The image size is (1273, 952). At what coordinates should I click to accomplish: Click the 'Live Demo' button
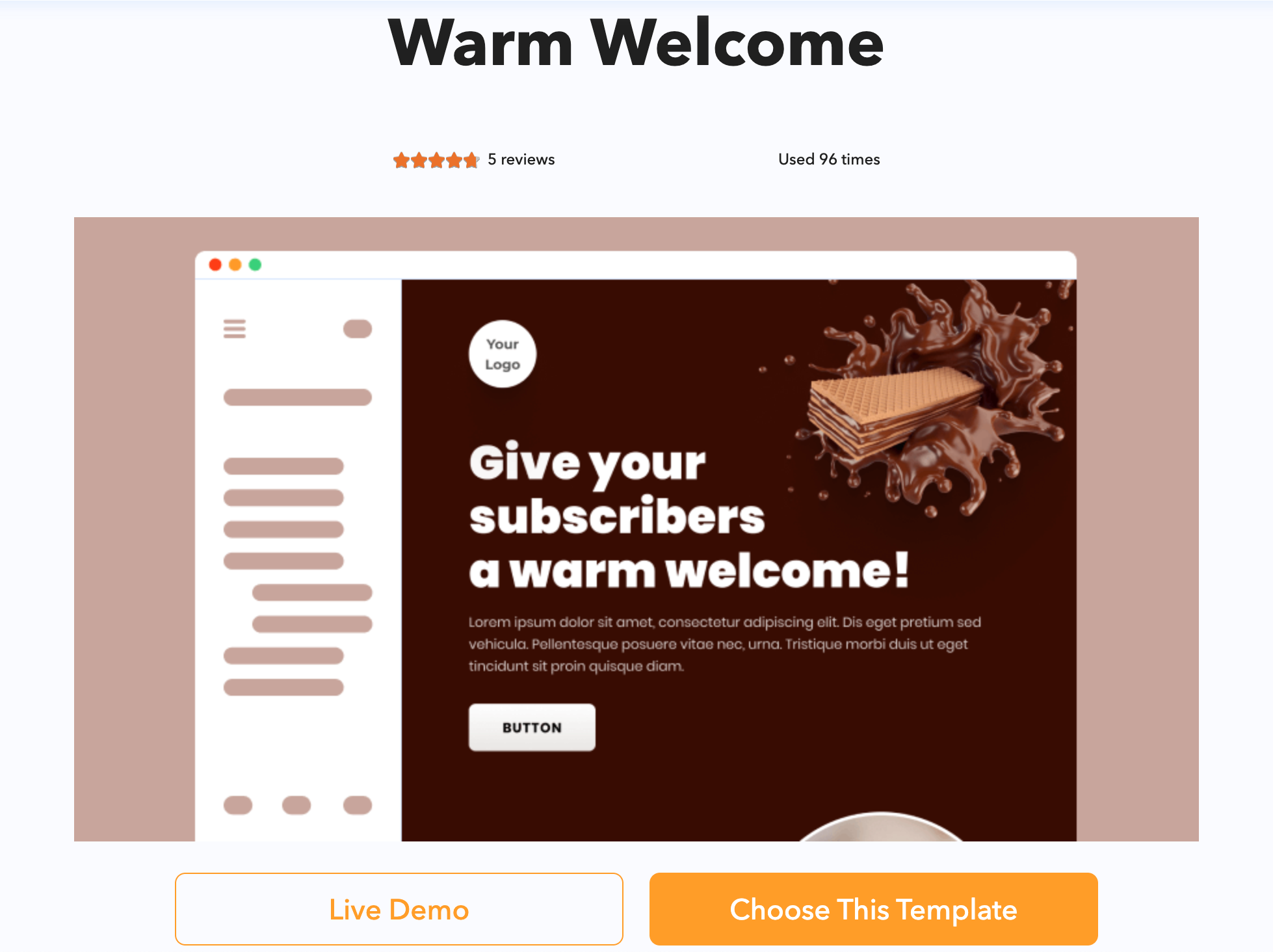tap(399, 910)
